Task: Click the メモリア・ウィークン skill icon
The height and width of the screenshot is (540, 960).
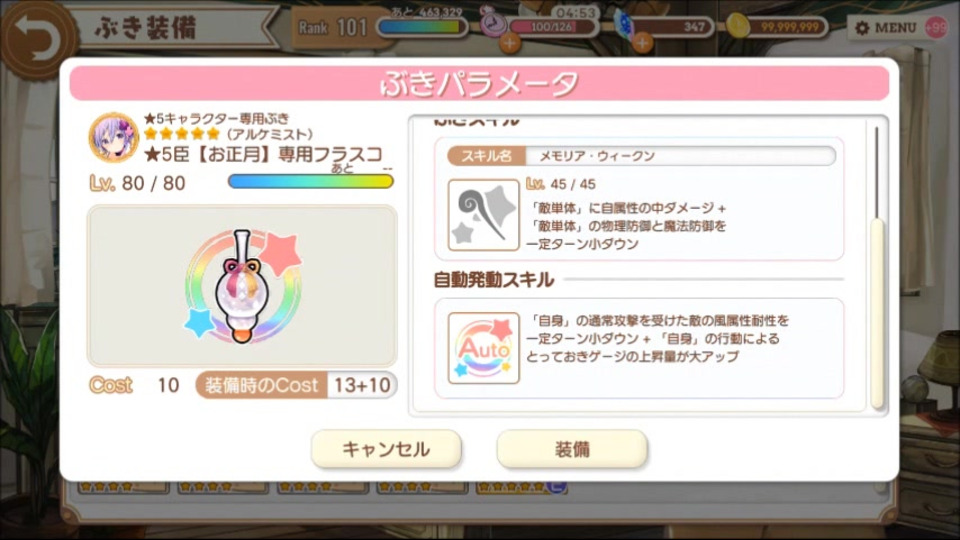Action: (x=484, y=215)
